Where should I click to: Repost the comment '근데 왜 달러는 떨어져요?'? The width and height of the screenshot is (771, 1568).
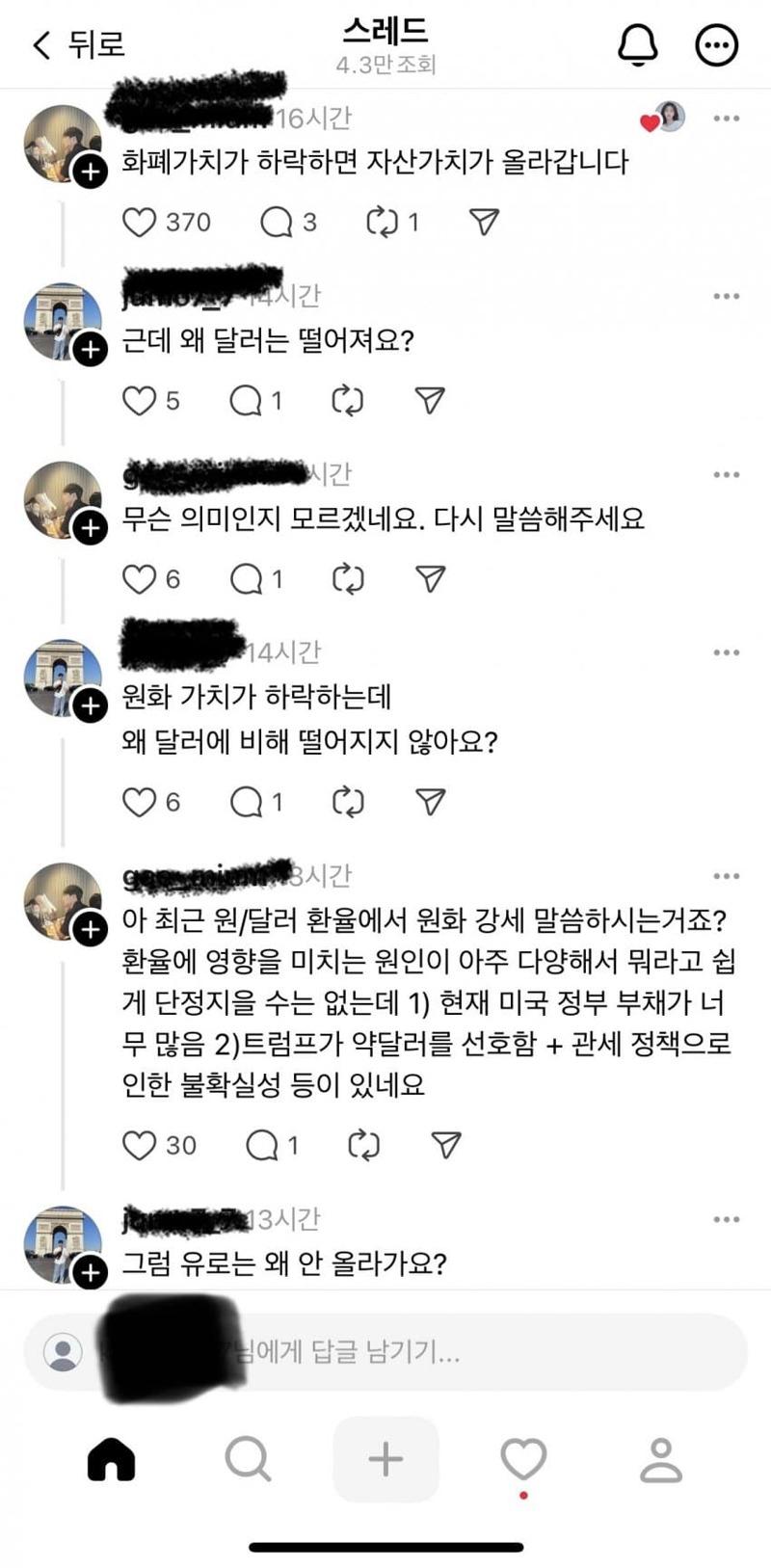click(x=349, y=400)
